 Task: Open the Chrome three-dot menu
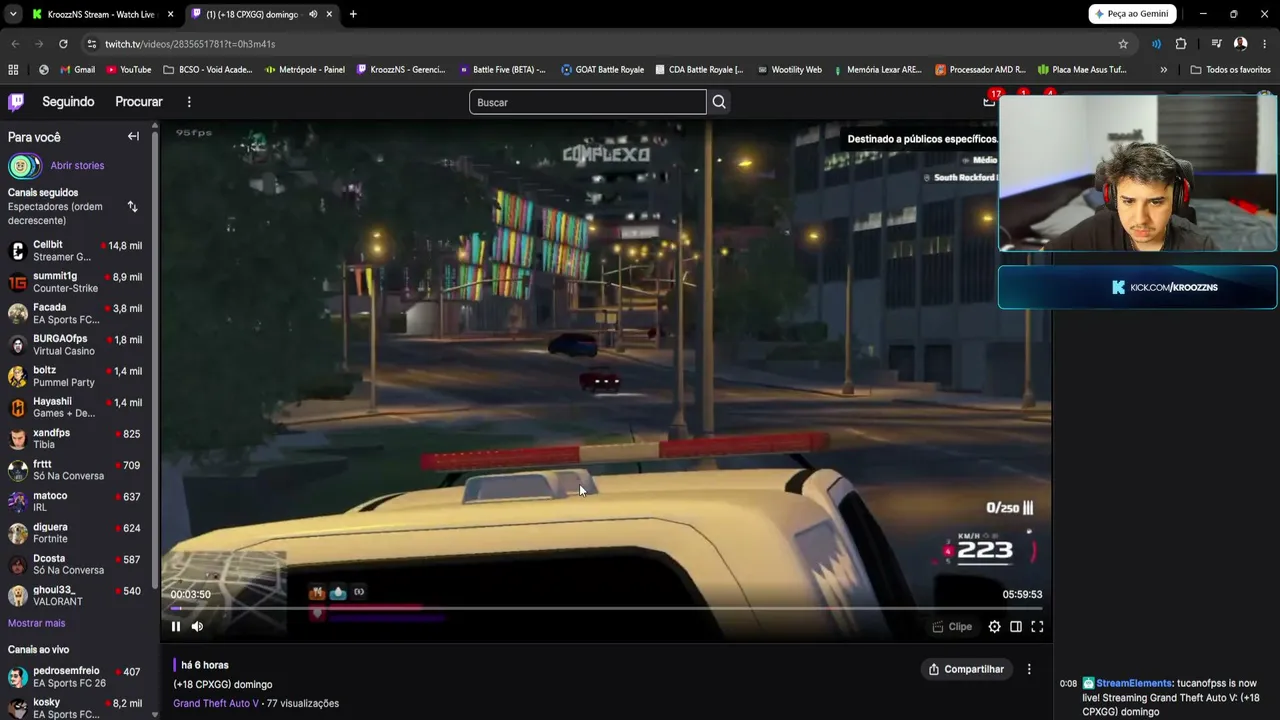1265,44
